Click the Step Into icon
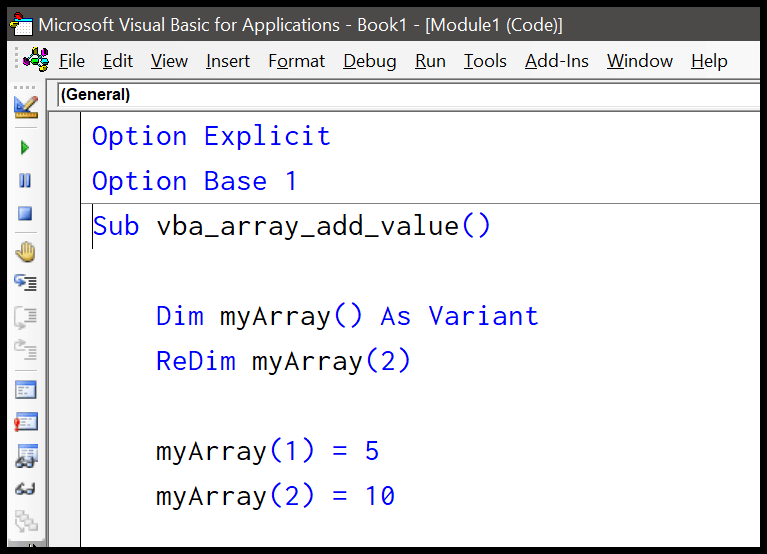This screenshot has width=767, height=554. pyautogui.click(x=25, y=284)
